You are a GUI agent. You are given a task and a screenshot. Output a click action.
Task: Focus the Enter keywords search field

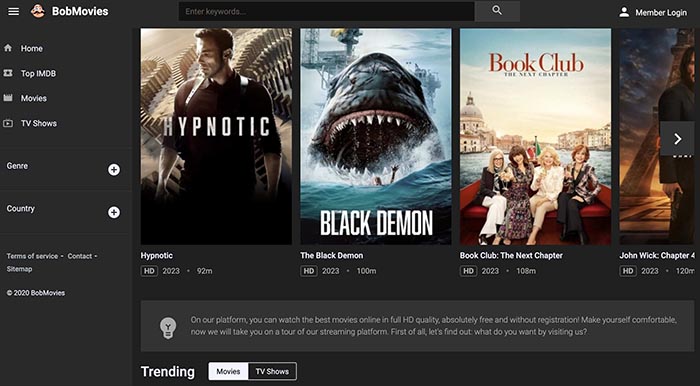(x=326, y=11)
